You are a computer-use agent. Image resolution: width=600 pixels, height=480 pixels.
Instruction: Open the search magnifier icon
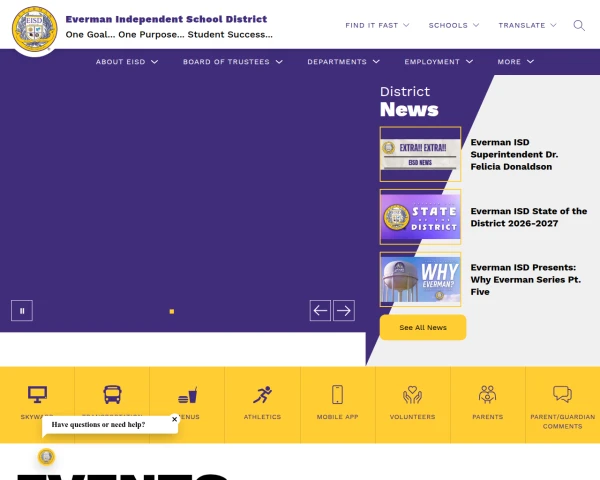[579, 25]
